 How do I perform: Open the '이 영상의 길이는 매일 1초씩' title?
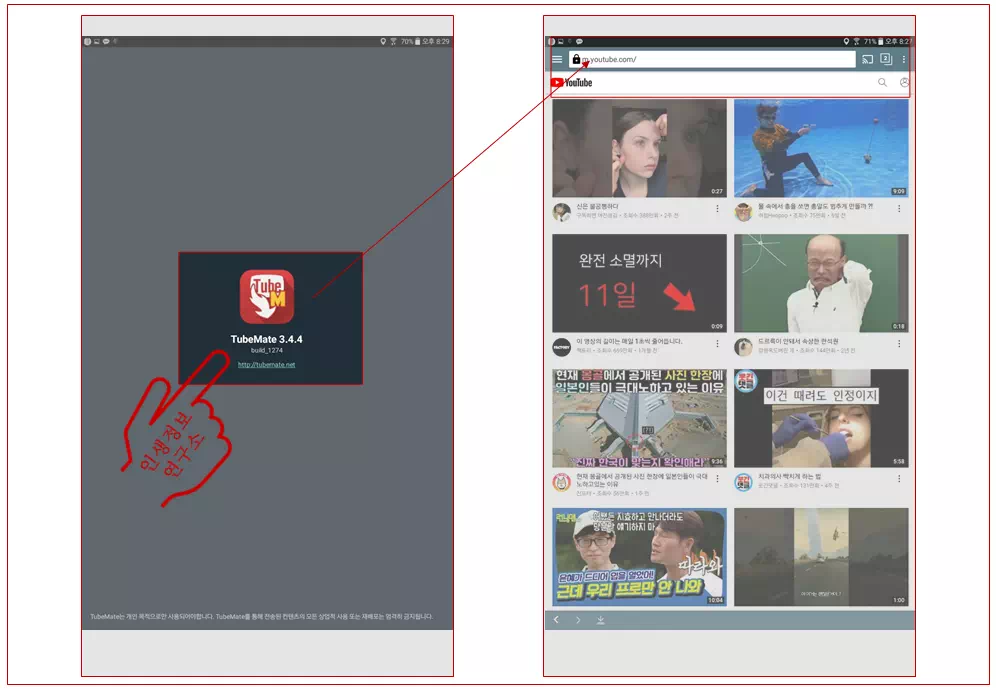629,341
